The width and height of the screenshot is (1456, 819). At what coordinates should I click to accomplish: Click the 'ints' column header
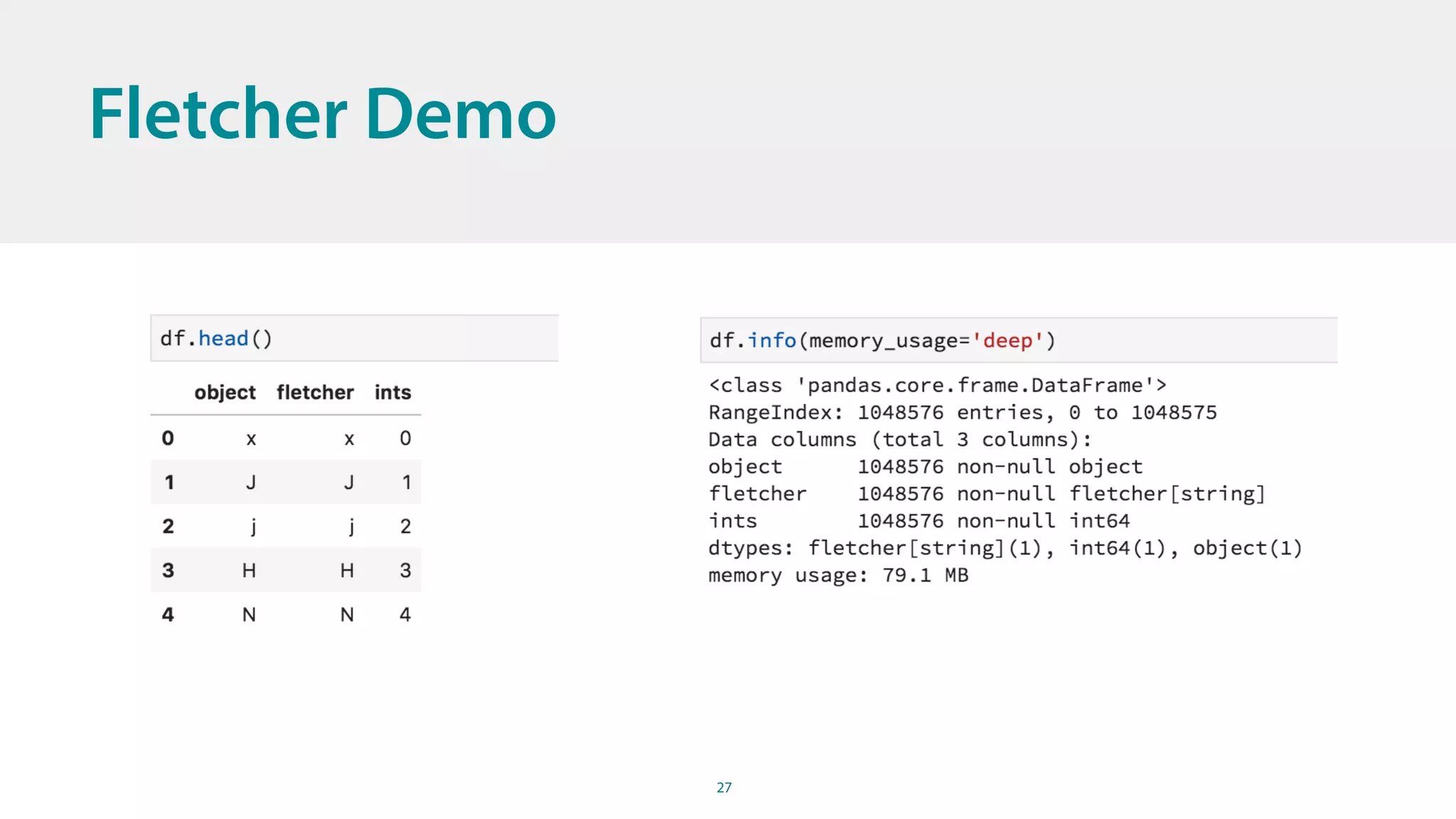coord(392,392)
